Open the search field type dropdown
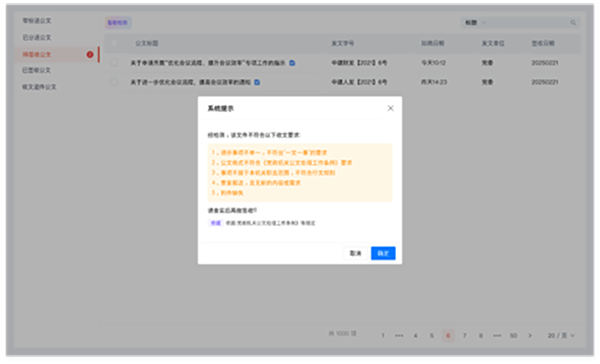Image resolution: width=600 pixels, height=364 pixels. 476,23
